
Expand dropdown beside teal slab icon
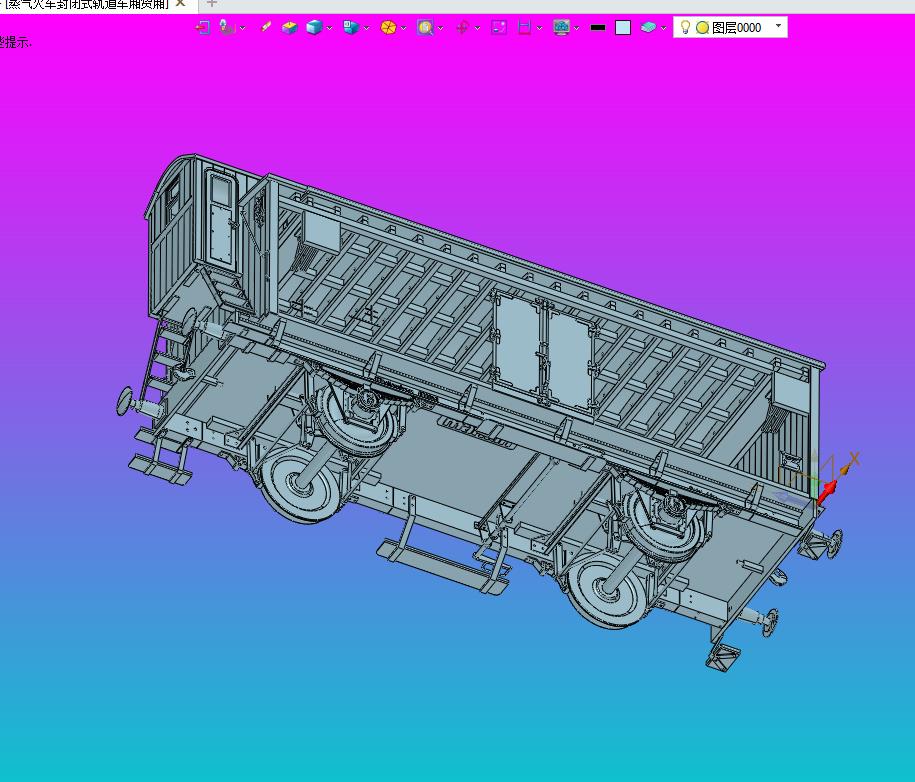pos(663,28)
